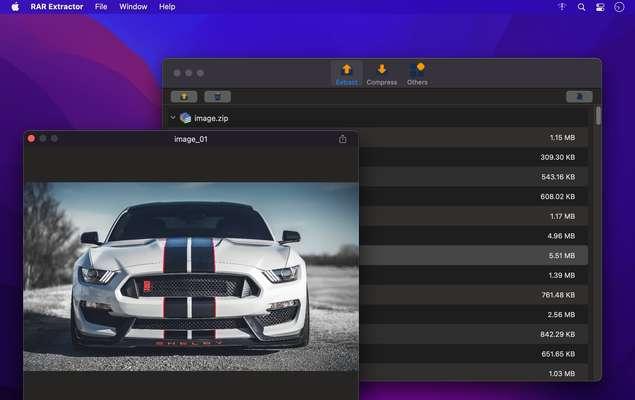Click the antenna status icon in the menu bar
Screen dimensions: 635x400
pos(562,7)
